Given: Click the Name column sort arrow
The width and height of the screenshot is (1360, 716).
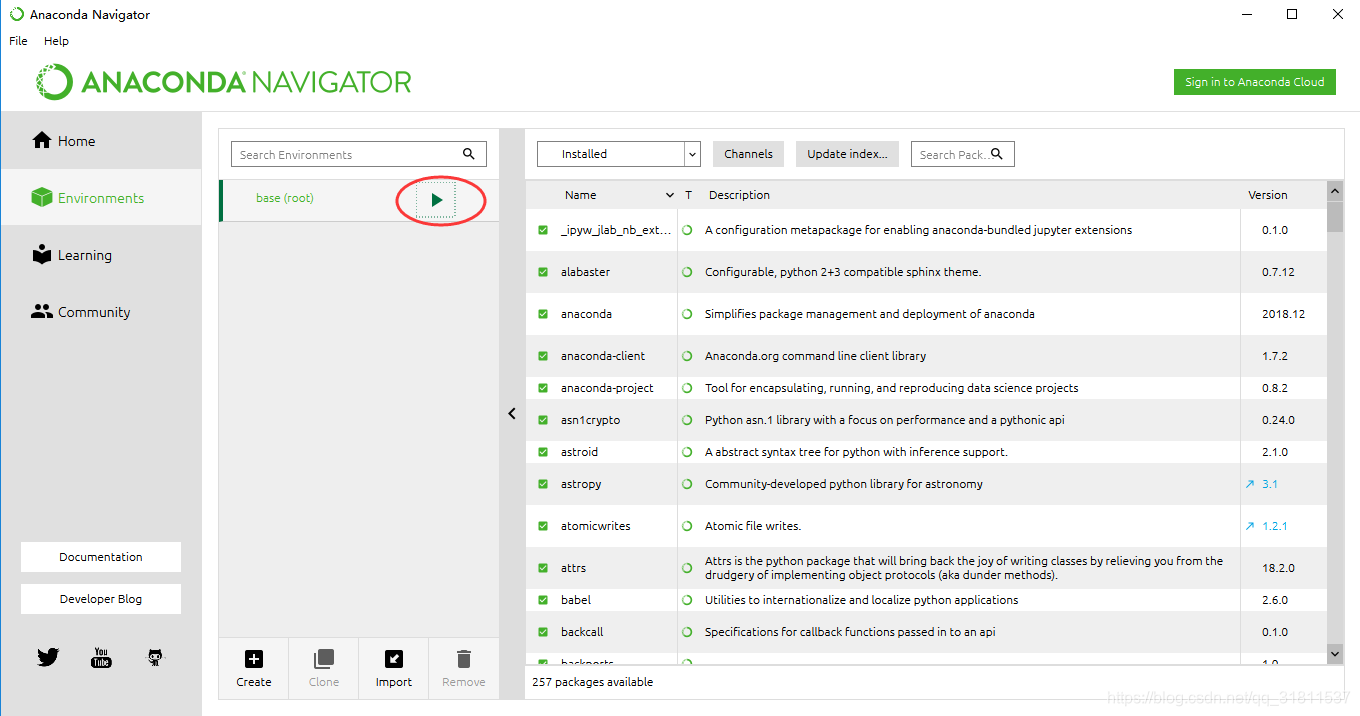Looking at the screenshot, I should point(670,195).
